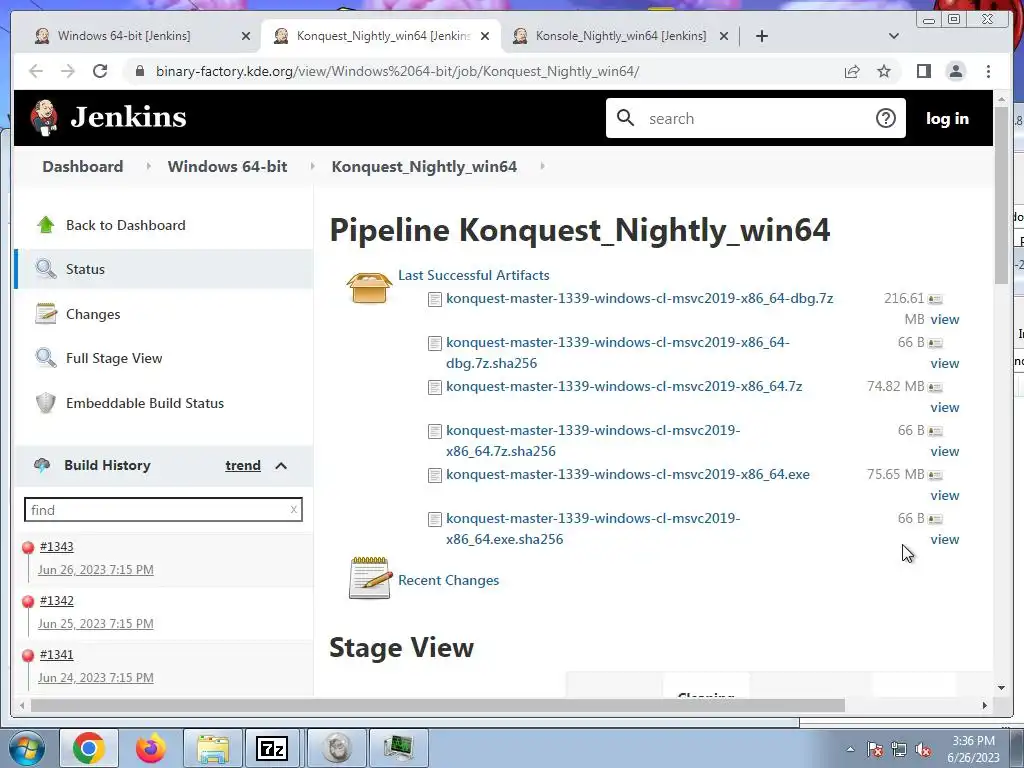Image resolution: width=1024 pixels, height=768 pixels.
Task: Open Last Successful Artifacts link
Action: point(473,275)
